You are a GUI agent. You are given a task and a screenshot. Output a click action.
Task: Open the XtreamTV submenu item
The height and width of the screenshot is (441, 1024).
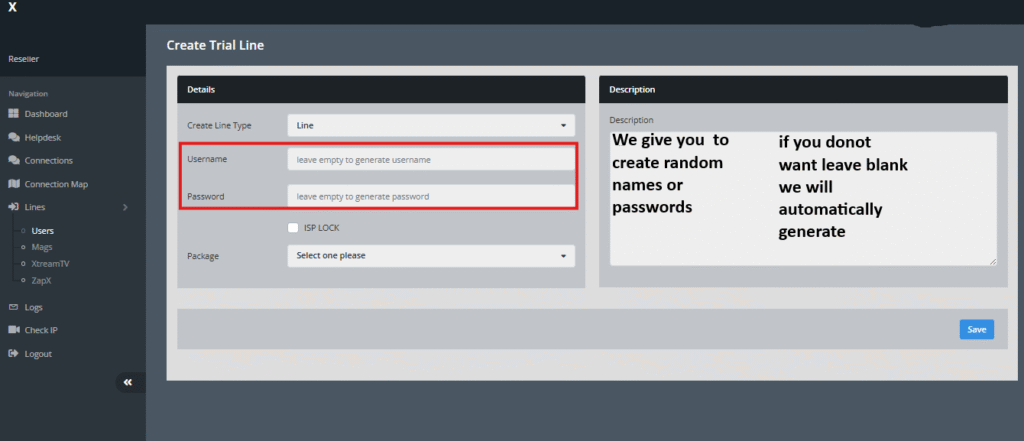[50, 263]
